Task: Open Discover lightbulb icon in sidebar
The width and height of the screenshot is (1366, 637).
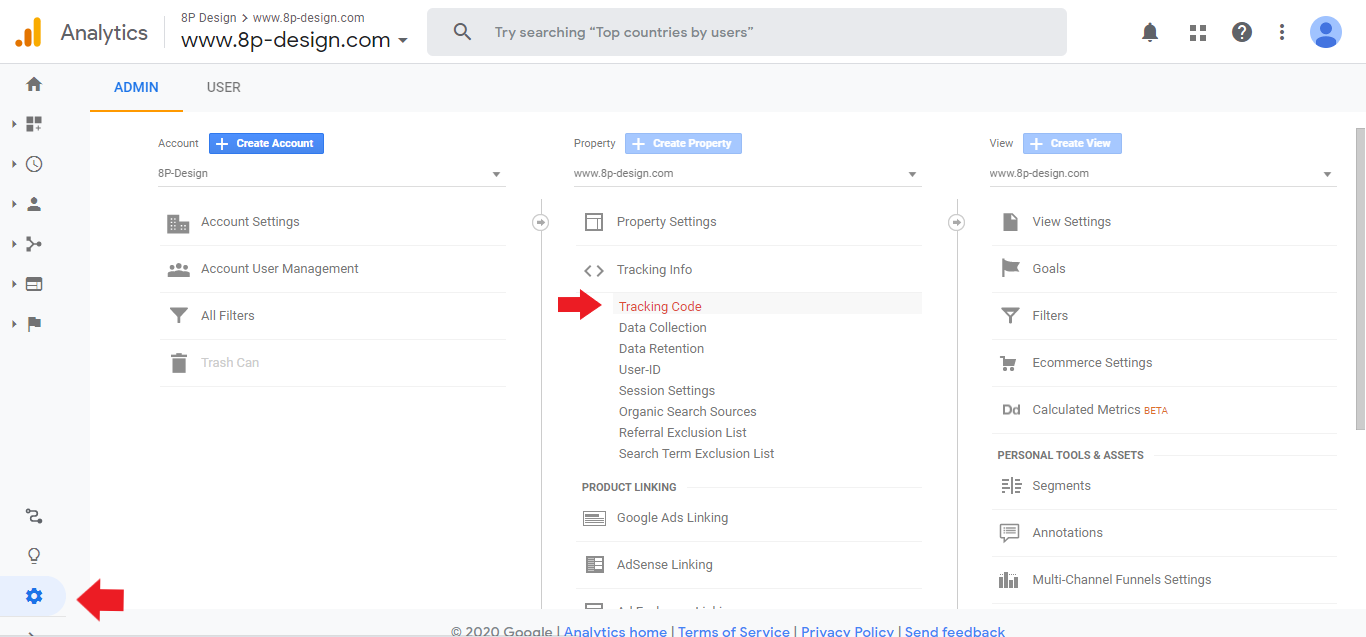Action: coord(34,556)
